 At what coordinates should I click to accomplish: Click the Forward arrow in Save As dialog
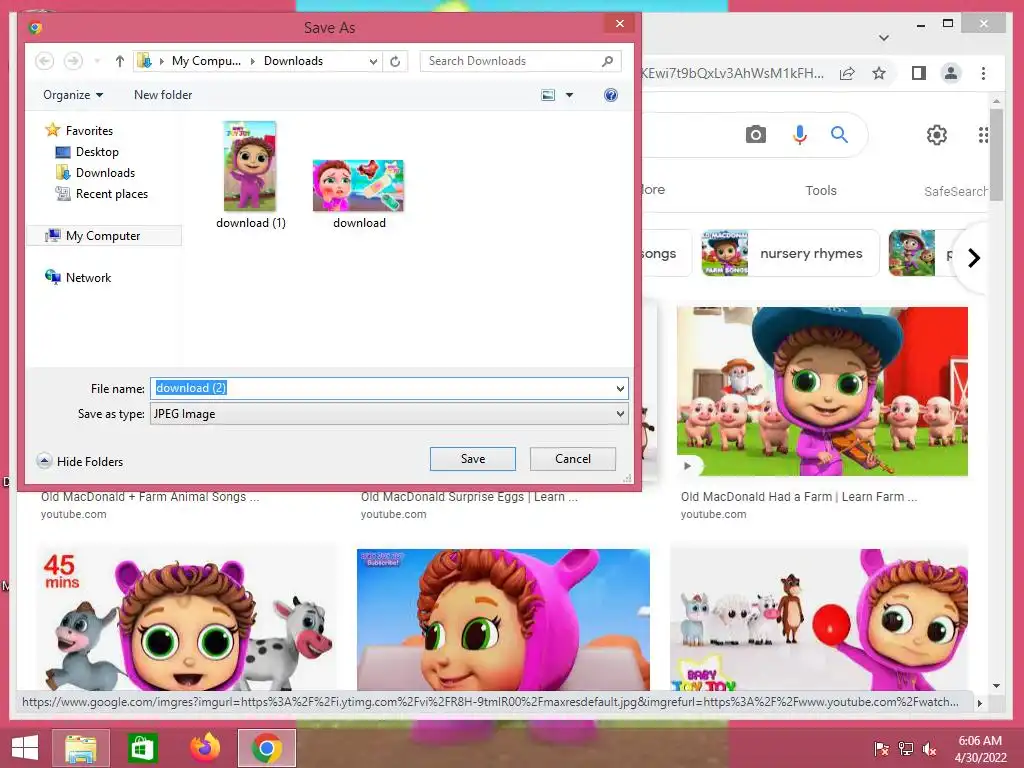pyautogui.click(x=73, y=61)
